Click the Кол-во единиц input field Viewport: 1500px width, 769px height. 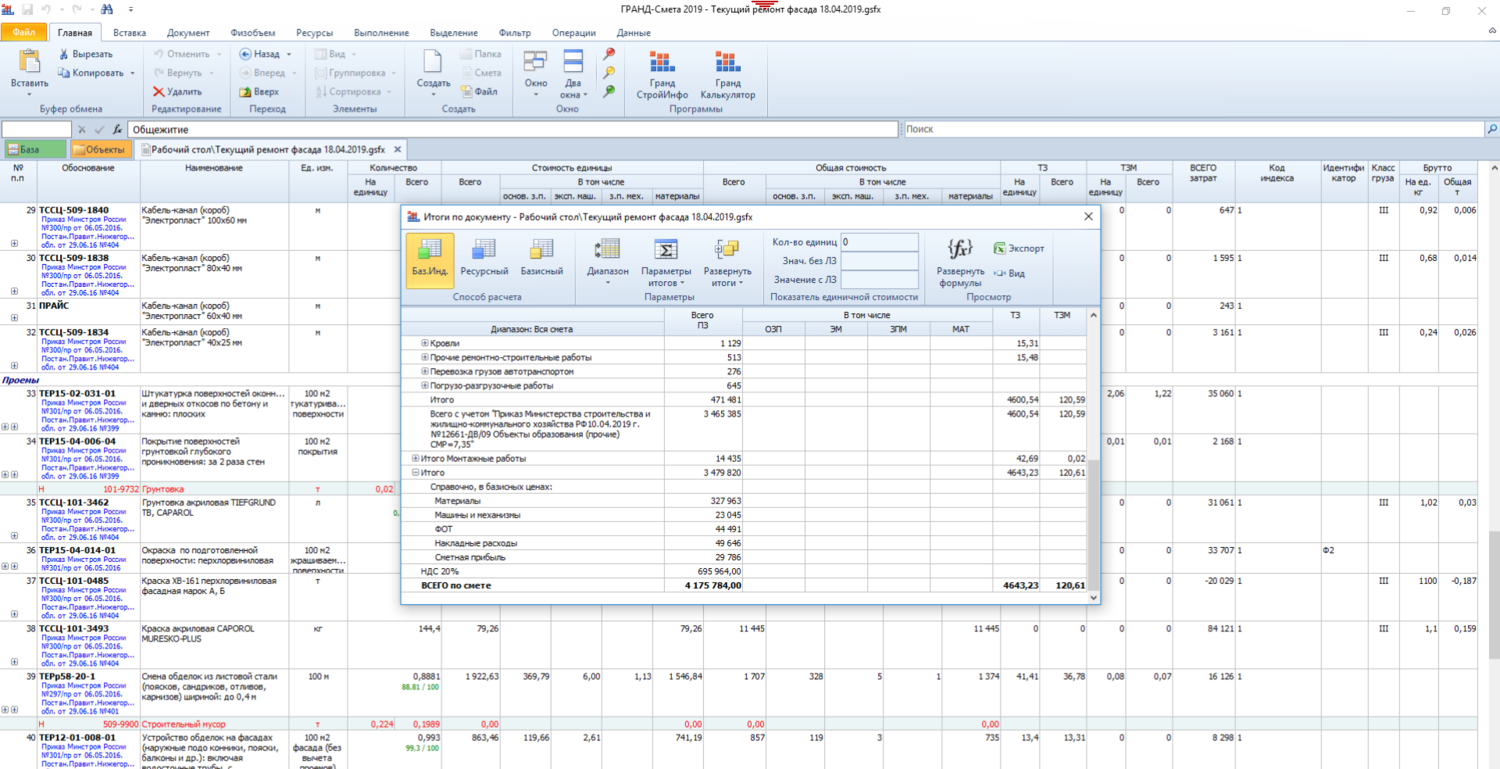879,242
